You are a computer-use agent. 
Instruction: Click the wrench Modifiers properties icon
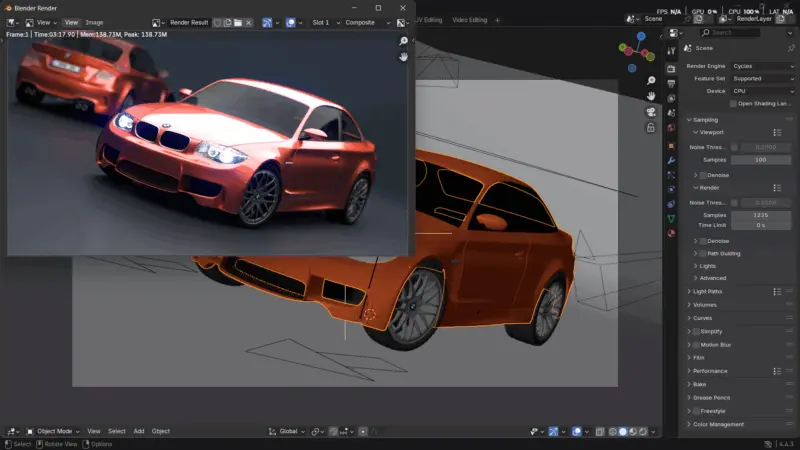click(671, 159)
